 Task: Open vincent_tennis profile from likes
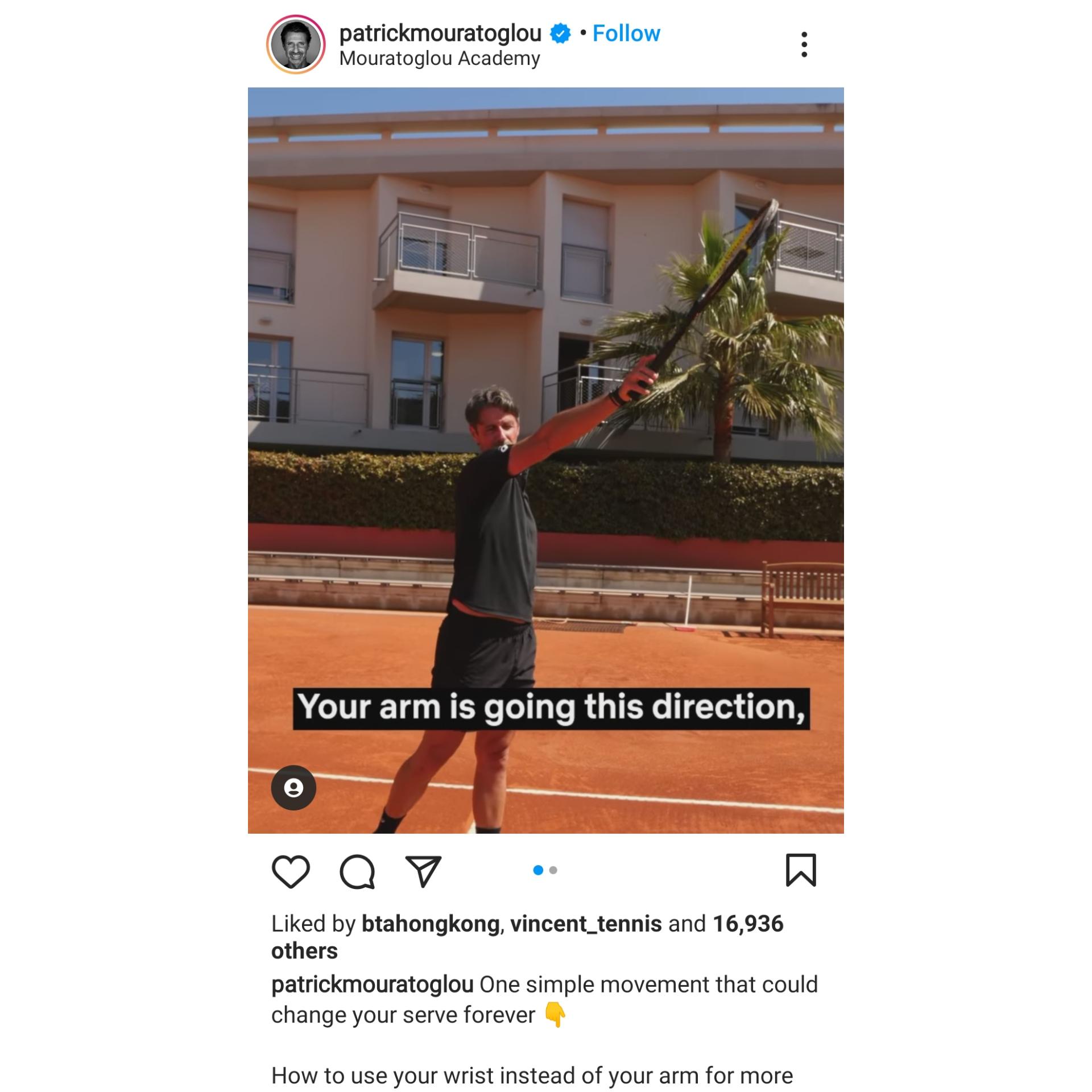coord(586,924)
